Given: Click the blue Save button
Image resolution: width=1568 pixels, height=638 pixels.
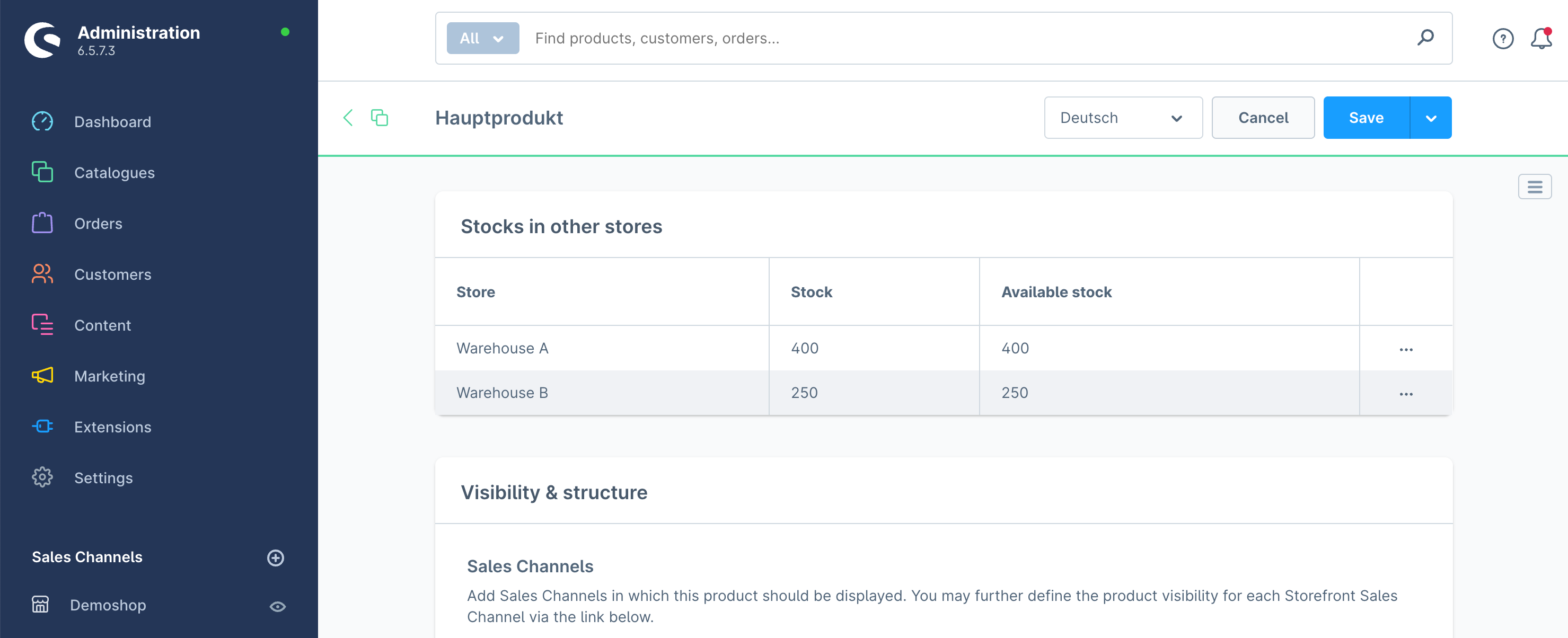Looking at the screenshot, I should [1366, 118].
